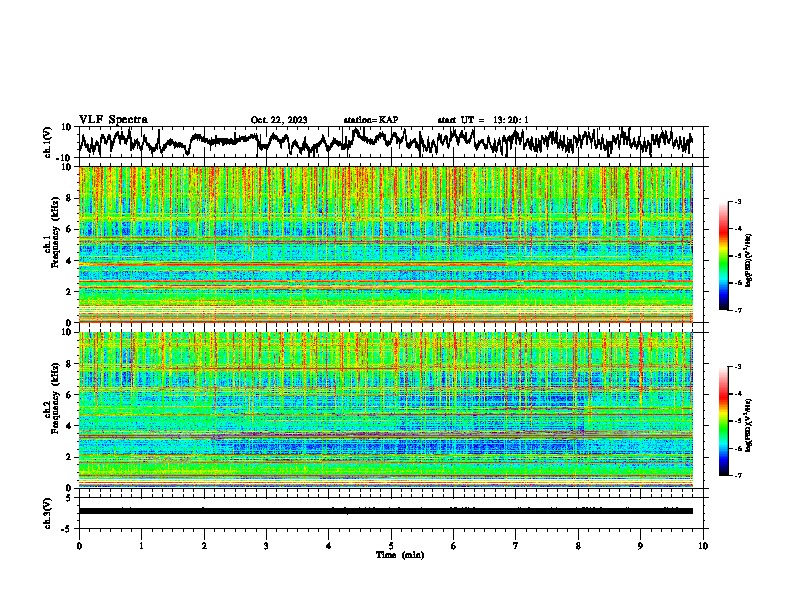
Task: Click the log(PSD) label beside ch.1 colorbar
Action: coord(748,260)
